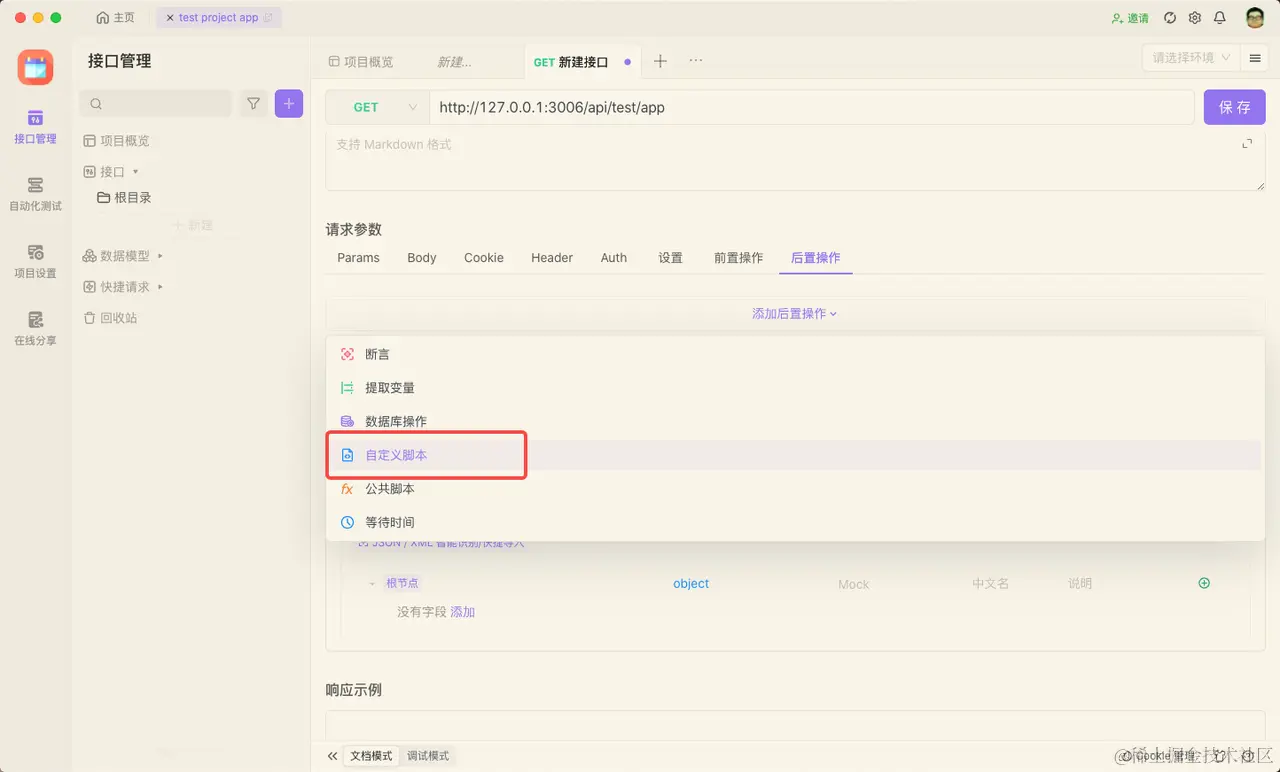
Task: Open the object type selector
Action: tap(691, 584)
